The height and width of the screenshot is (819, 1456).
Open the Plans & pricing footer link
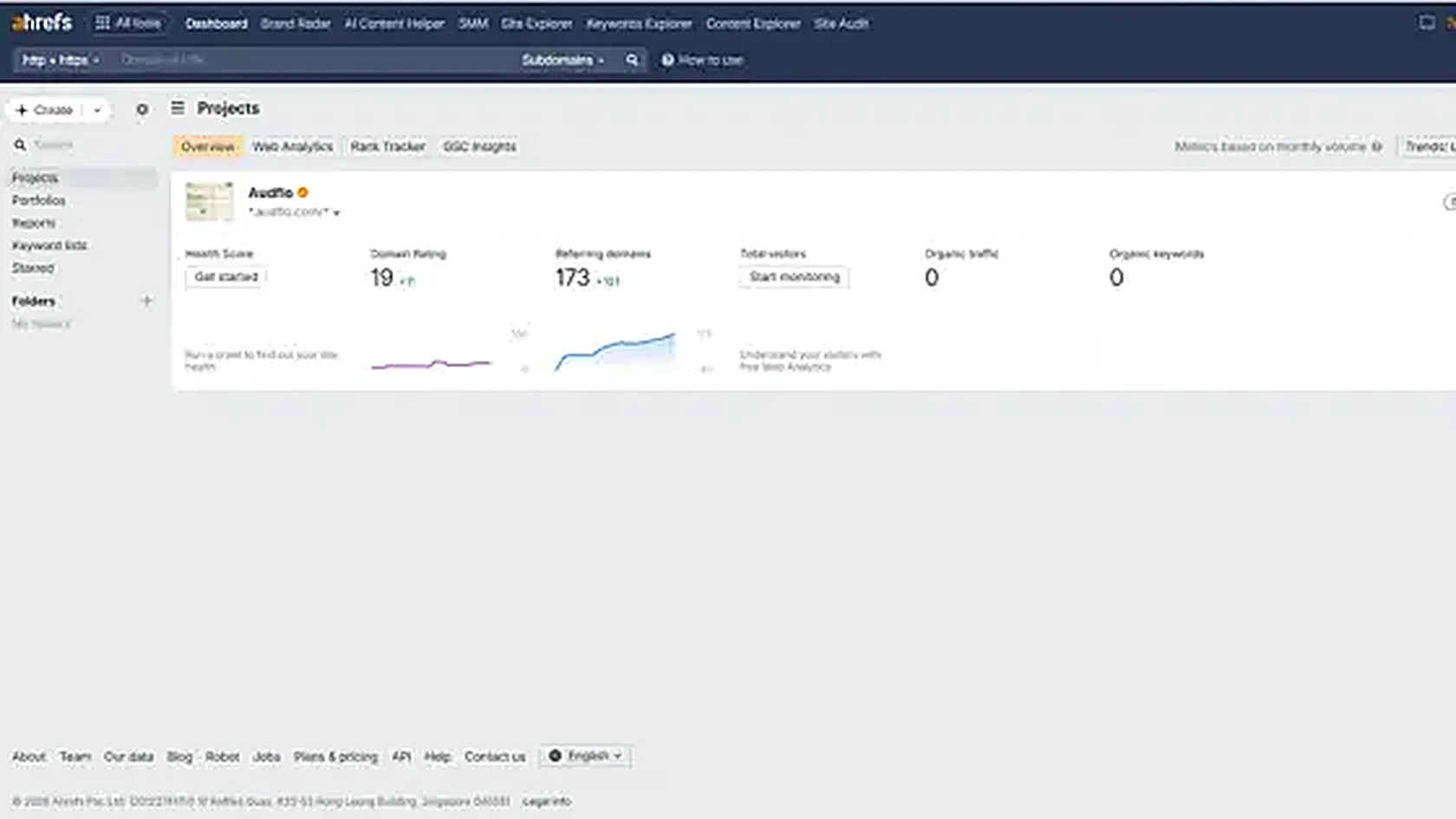tap(335, 757)
